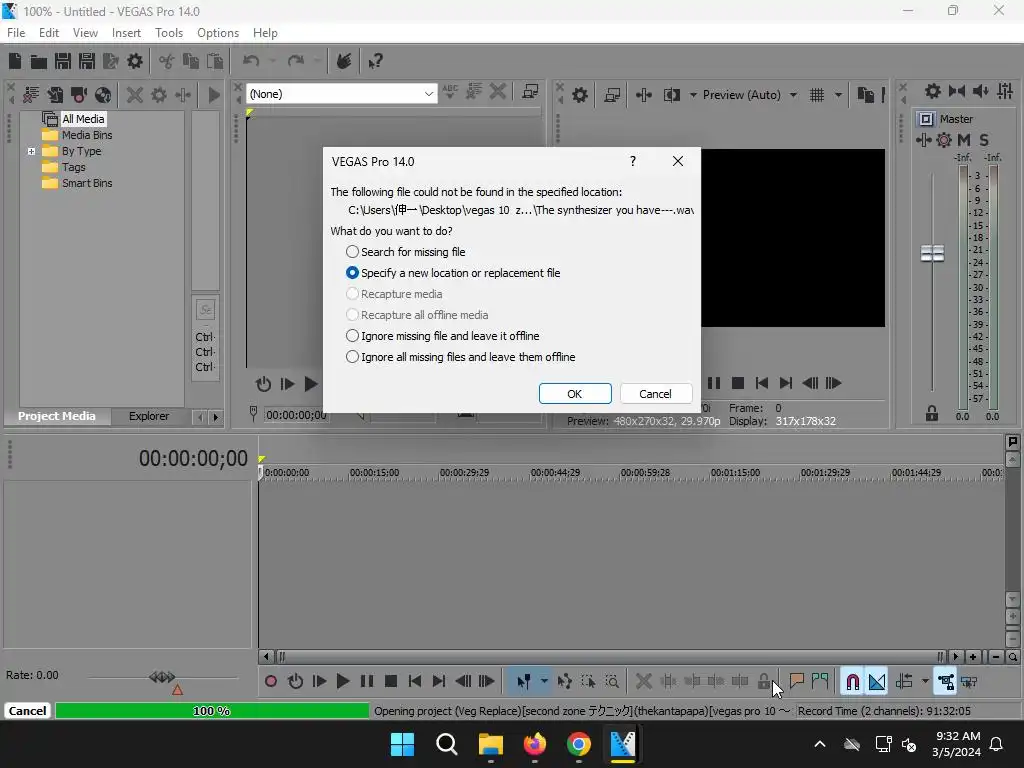Open project Properties gear in main toolbar

(x=135, y=61)
